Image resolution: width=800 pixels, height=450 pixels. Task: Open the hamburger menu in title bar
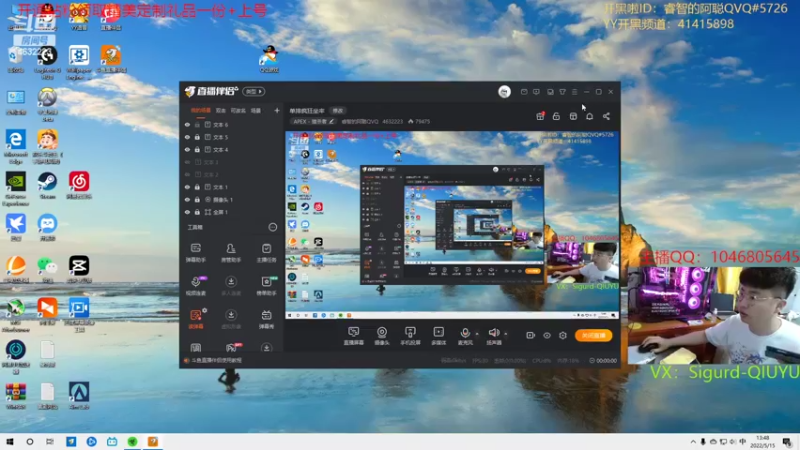coord(574,92)
